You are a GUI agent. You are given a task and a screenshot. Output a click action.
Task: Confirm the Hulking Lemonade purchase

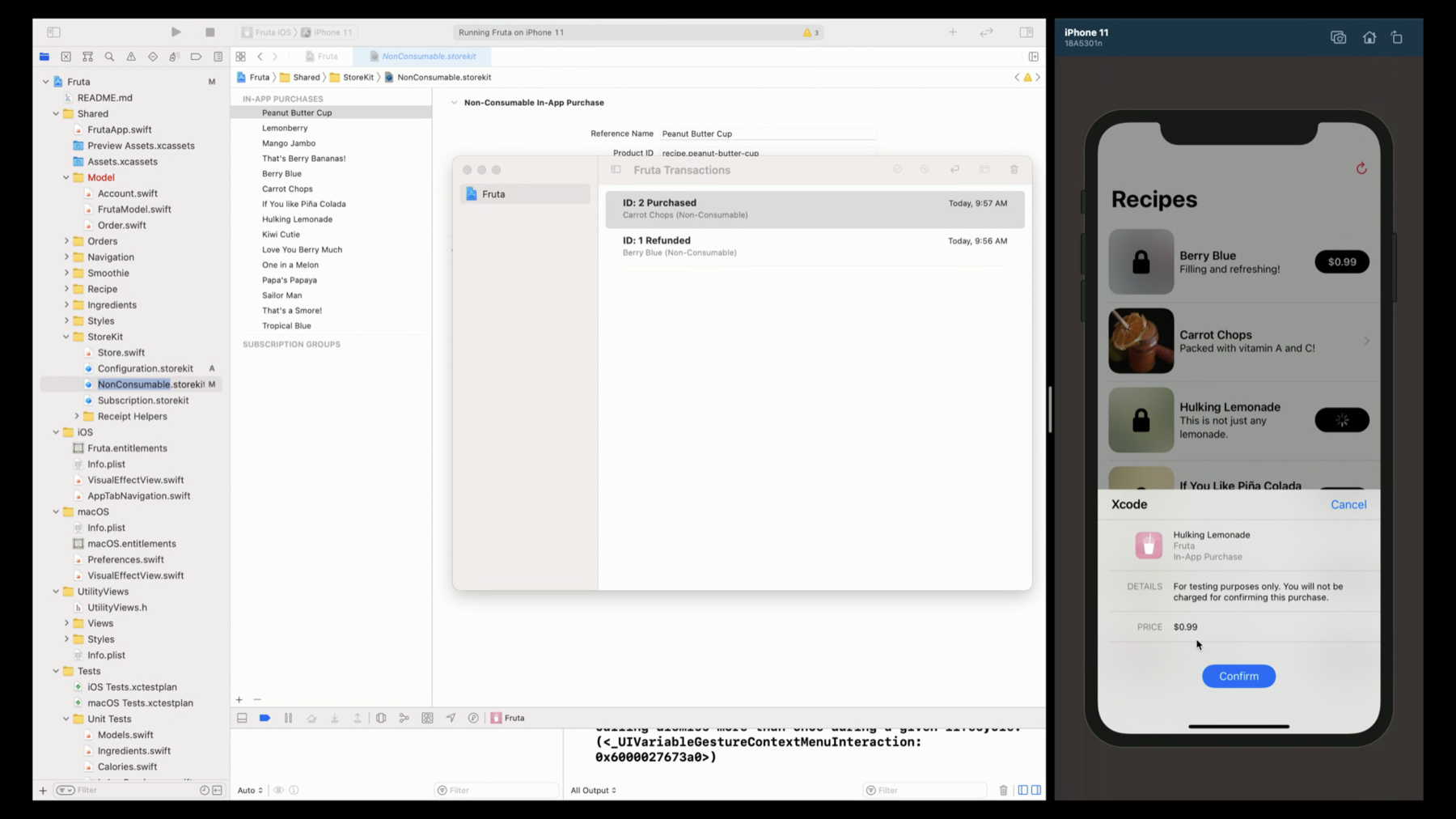tap(1238, 677)
